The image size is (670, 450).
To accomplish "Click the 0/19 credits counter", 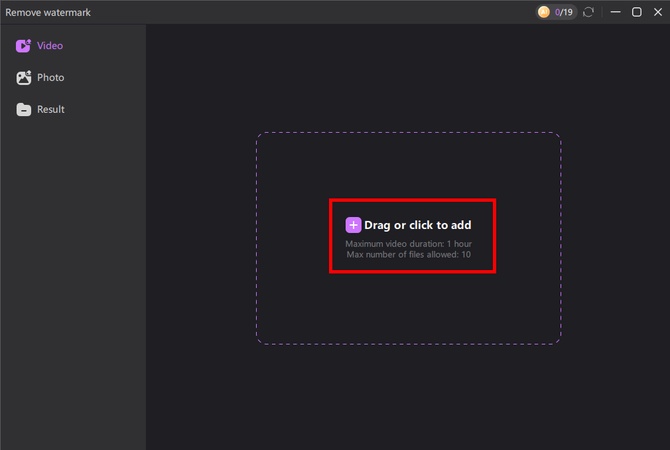I will coord(564,12).
